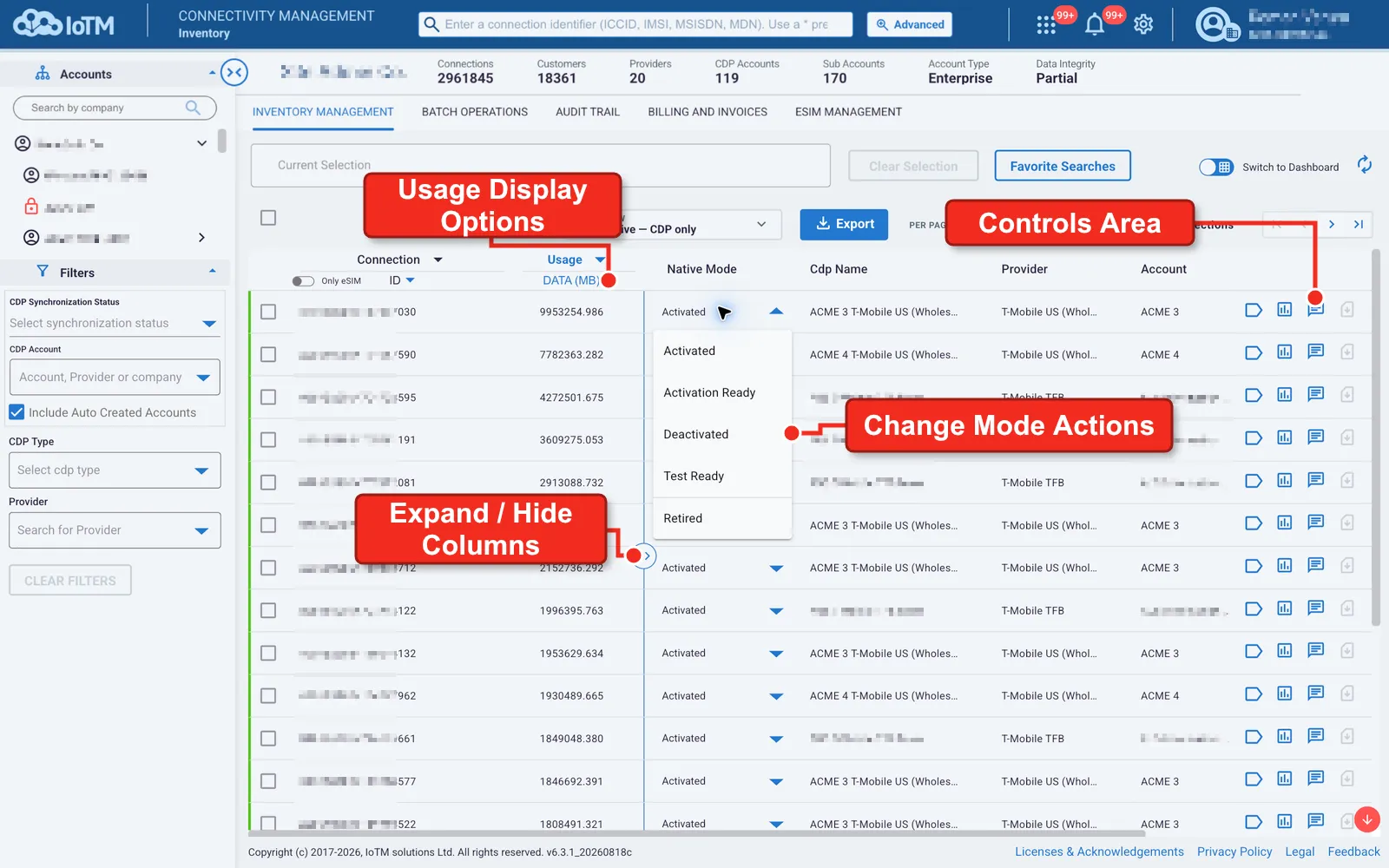Switch to Batch Operations tab
1389x868 pixels.
tap(474, 112)
